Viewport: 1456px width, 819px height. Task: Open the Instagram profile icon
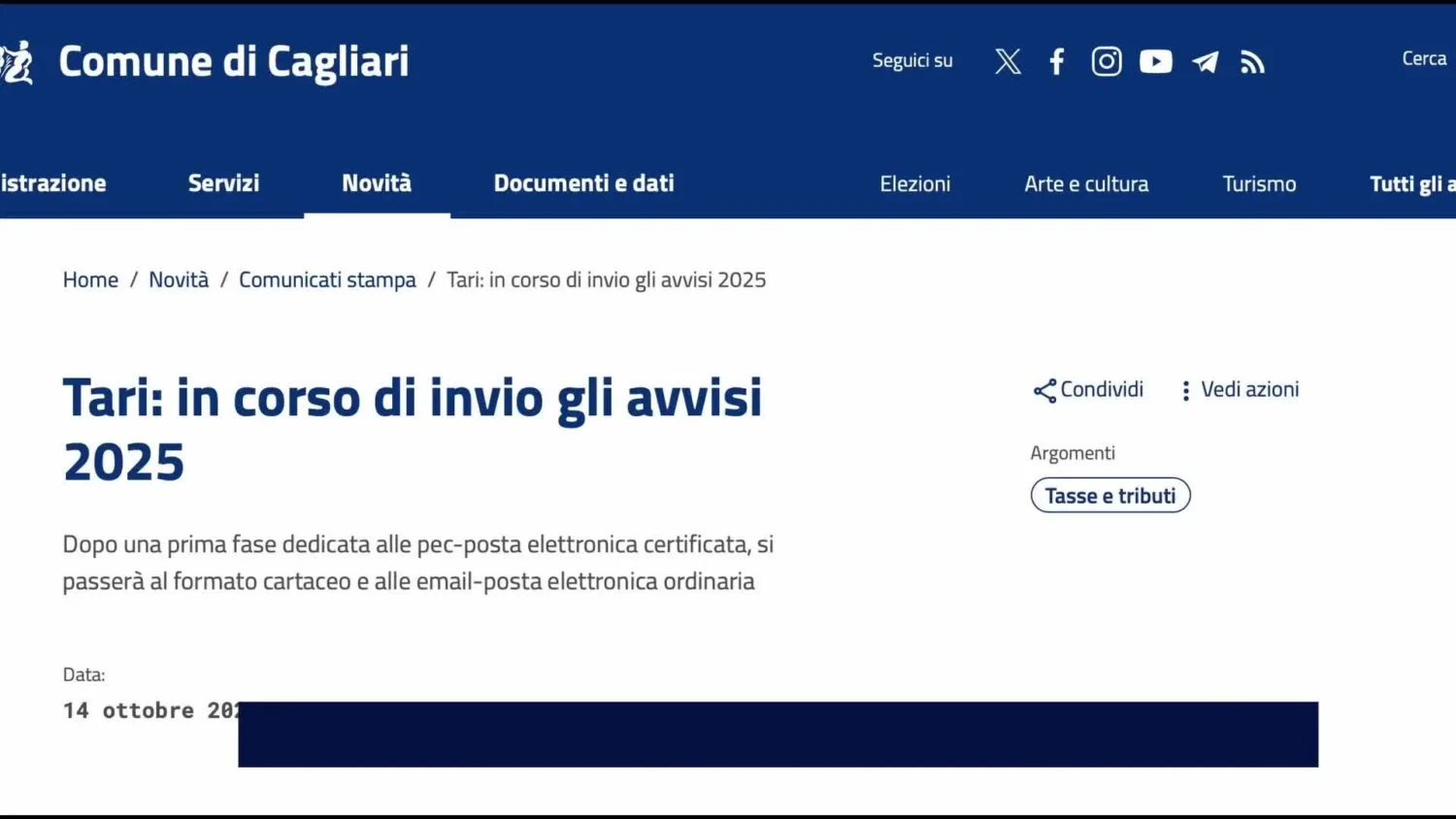1107,62
